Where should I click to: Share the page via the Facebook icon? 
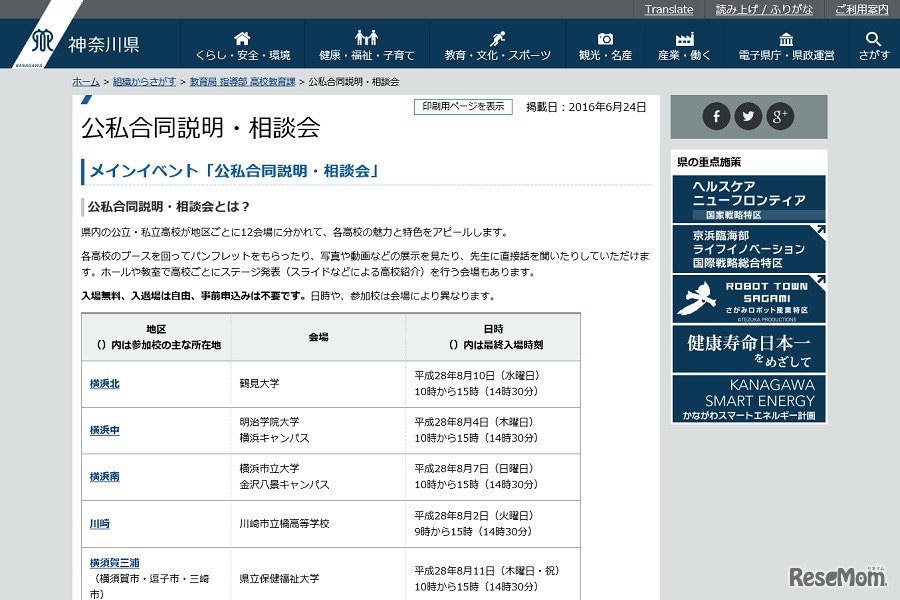click(x=716, y=117)
